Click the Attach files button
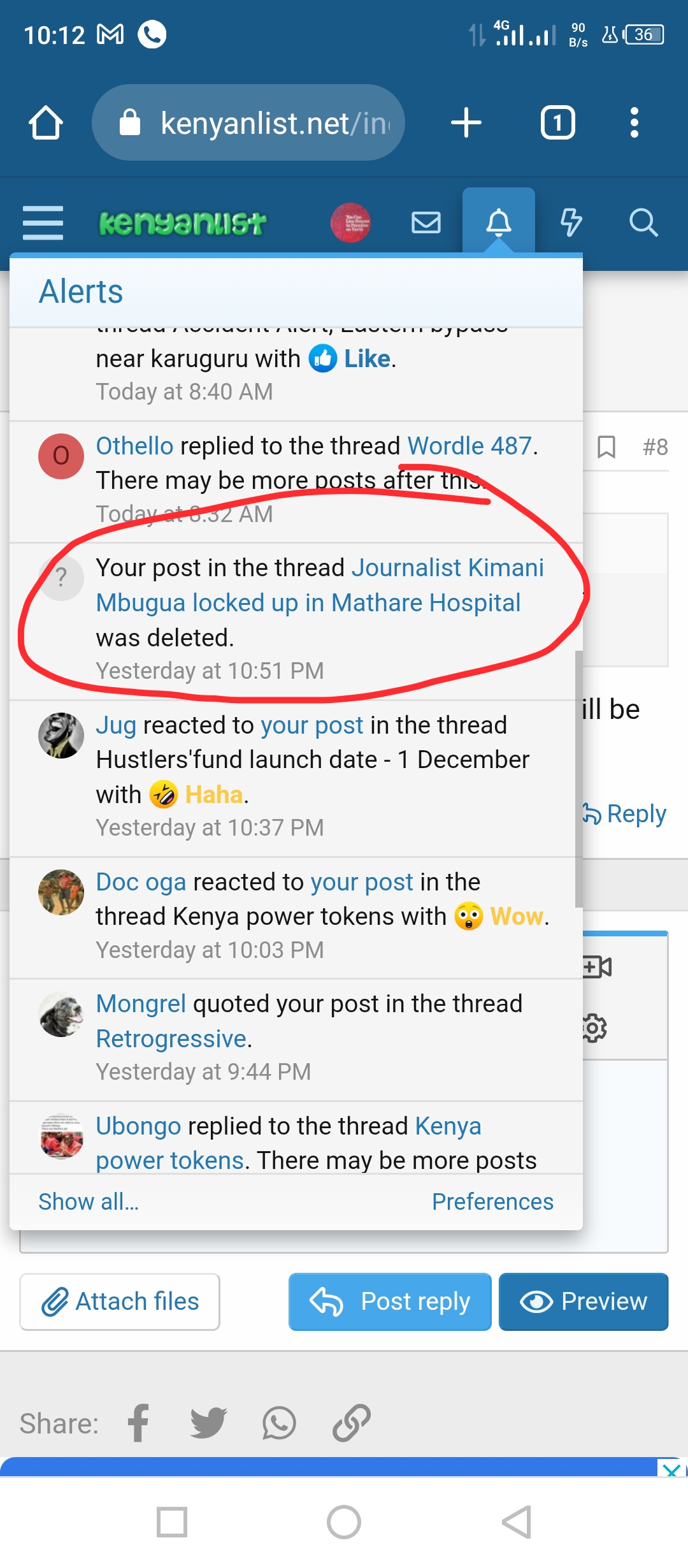Screen dimensions: 688x1568 (x=120, y=1302)
